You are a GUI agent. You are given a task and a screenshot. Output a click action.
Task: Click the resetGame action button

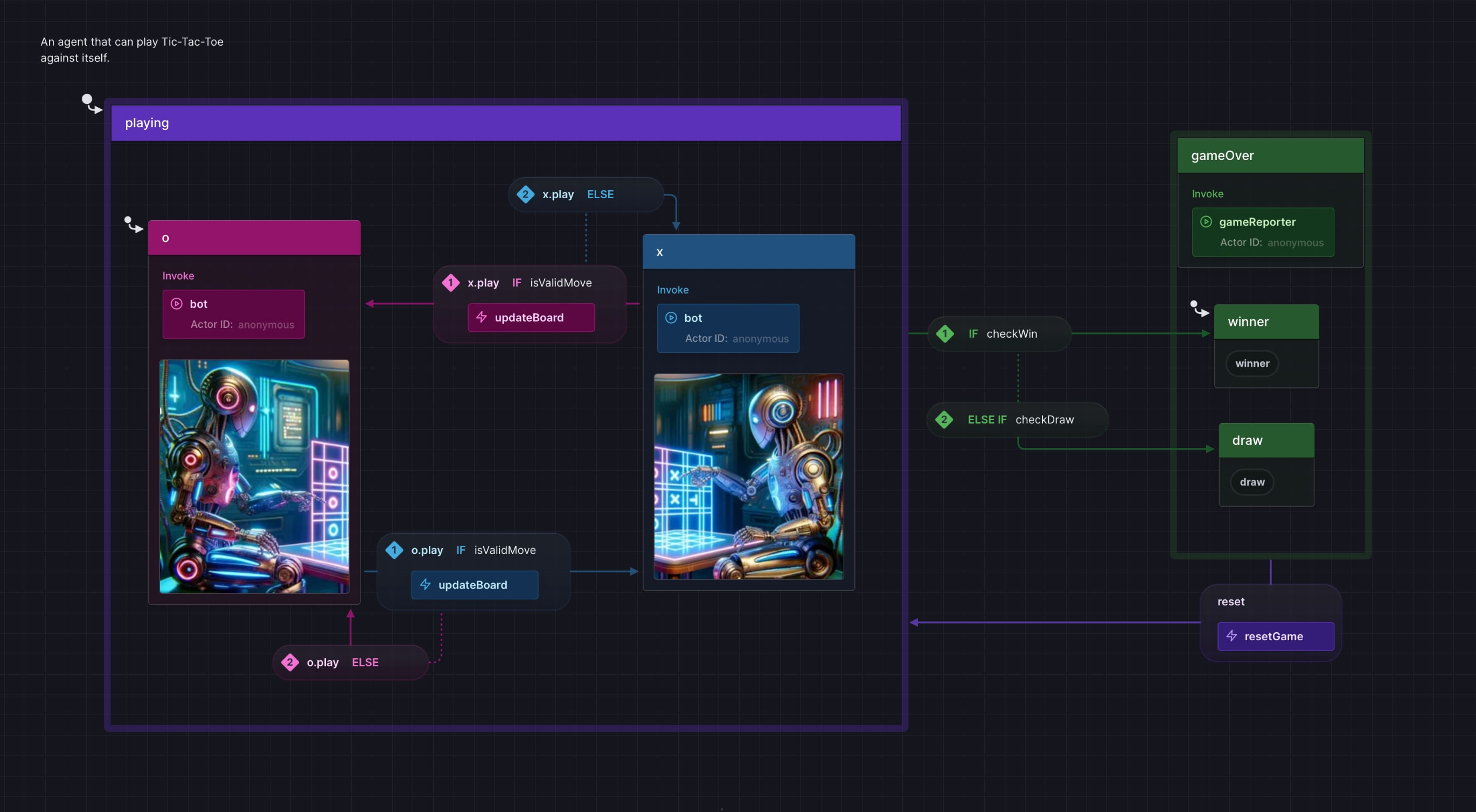[1275, 635]
